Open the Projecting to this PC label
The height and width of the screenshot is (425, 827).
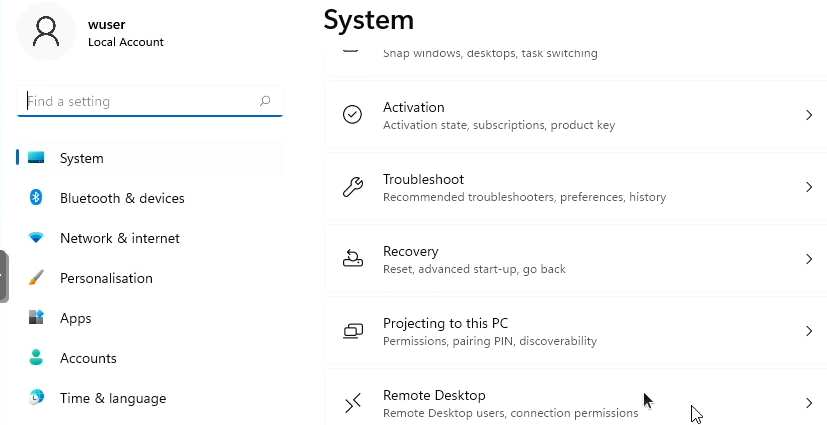click(x=445, y=324)
